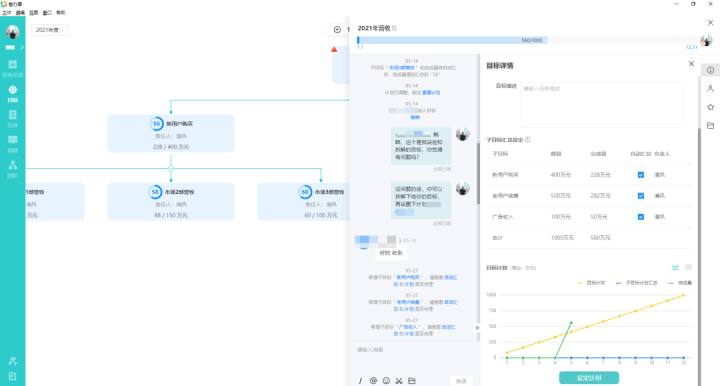
Task: Collapse the chat pane with the double-arrow
Action: pyautogui.click(x=477, y=328)
